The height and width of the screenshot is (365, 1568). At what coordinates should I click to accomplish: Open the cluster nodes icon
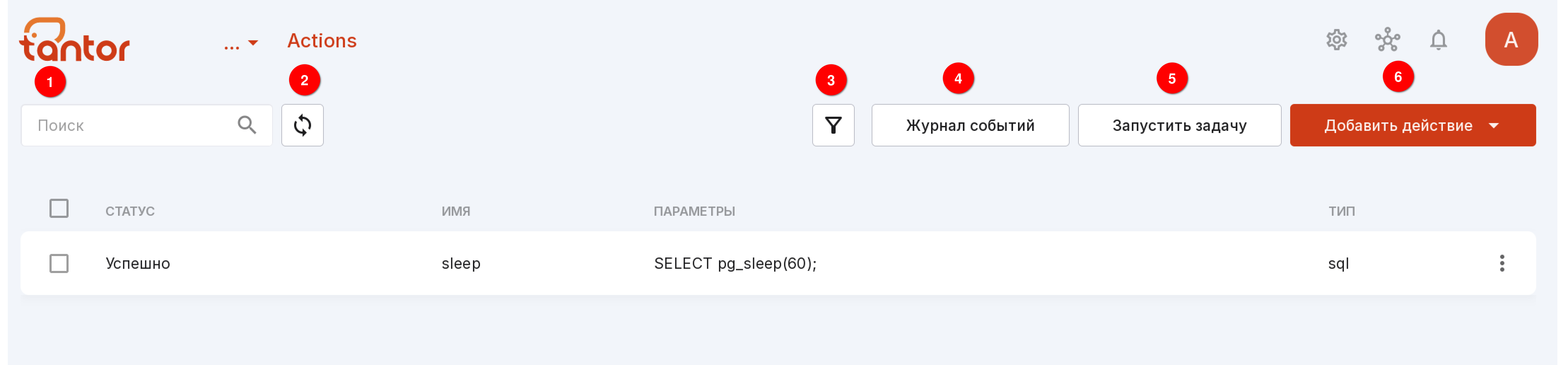pos(1388,40)
